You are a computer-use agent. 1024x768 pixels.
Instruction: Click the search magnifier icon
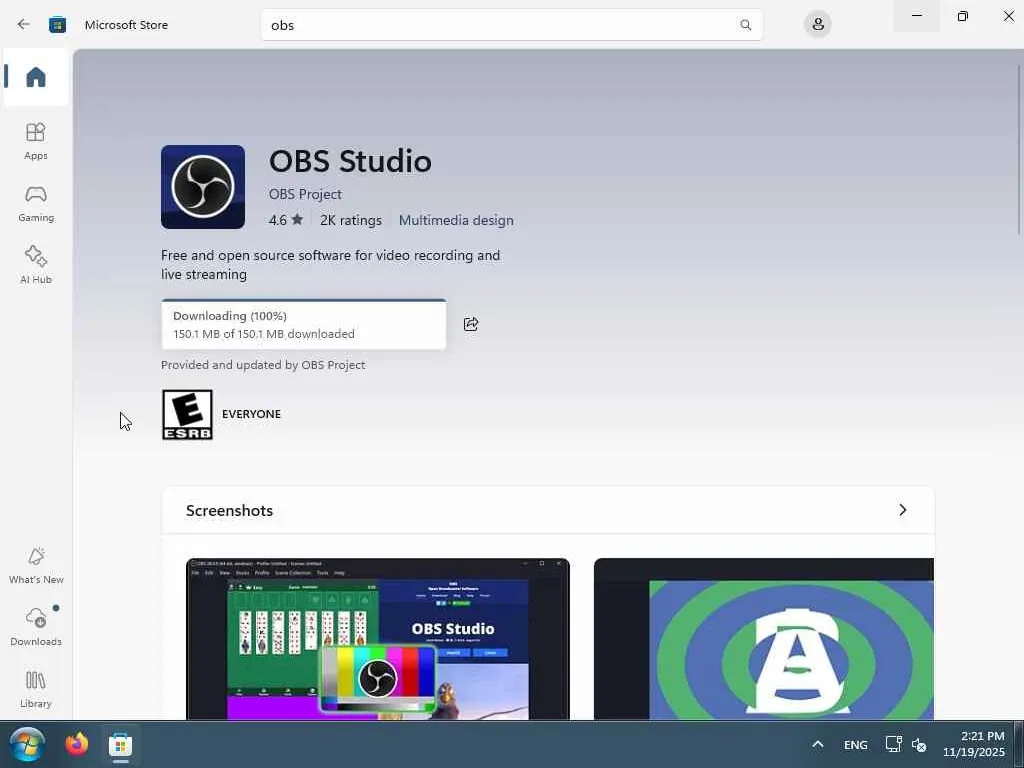(x=745, y=25)
